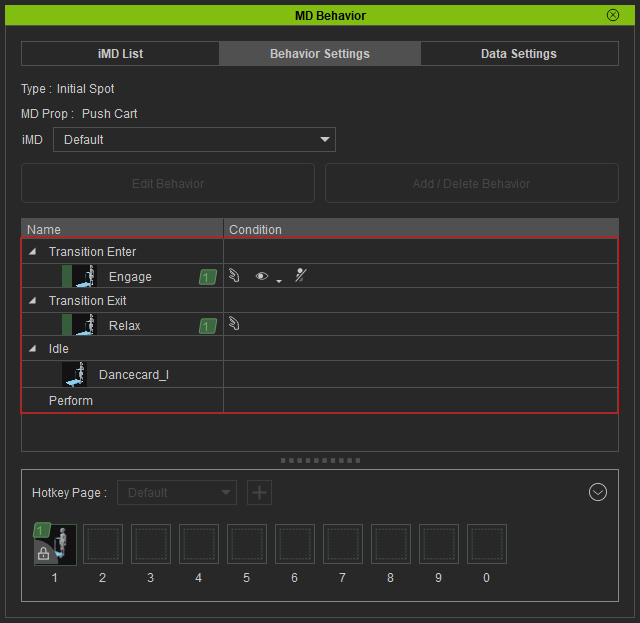The height and width of the screenshot is (623, 640).
Task: Switch to the Data Settings tab
Action: [x=519, y=53]
